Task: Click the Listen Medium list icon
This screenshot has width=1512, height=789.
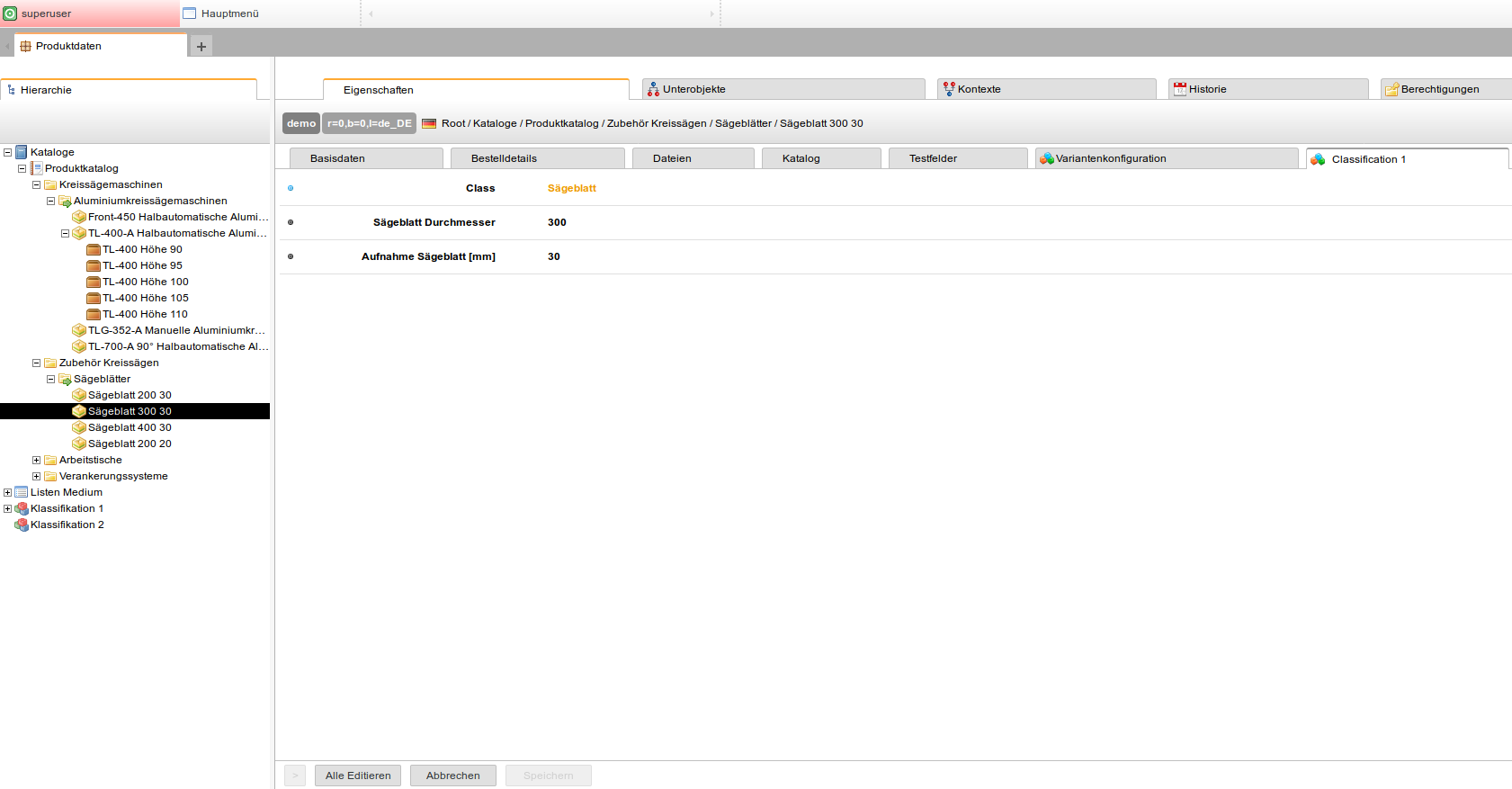Action: [x=22, y=493]
